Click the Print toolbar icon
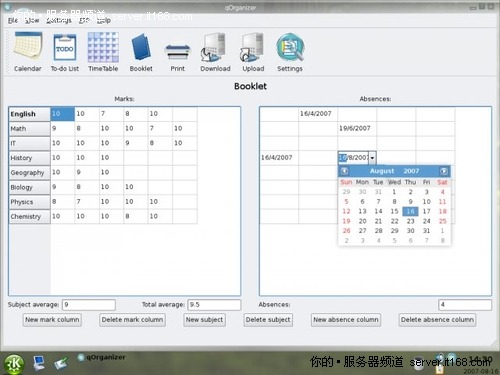This screenshot has height=375, width=500. pos(178,52)
